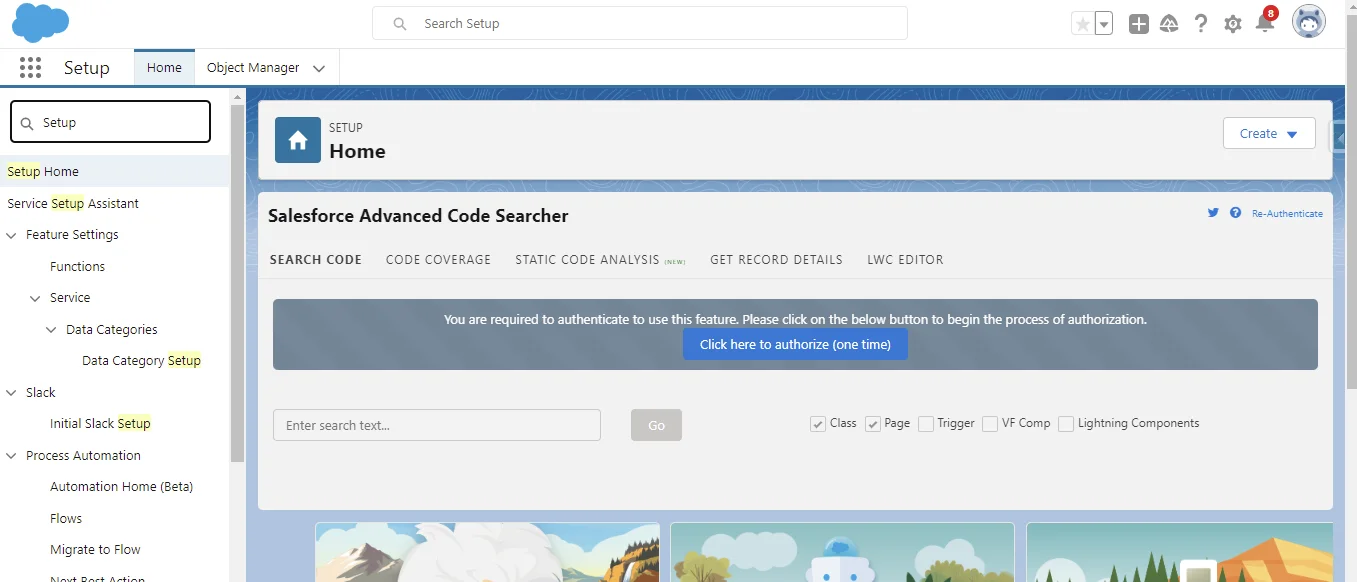The height and width of the screenshot is (582, 1357).
Task: Click here to authorize one time
Action: 795,344
